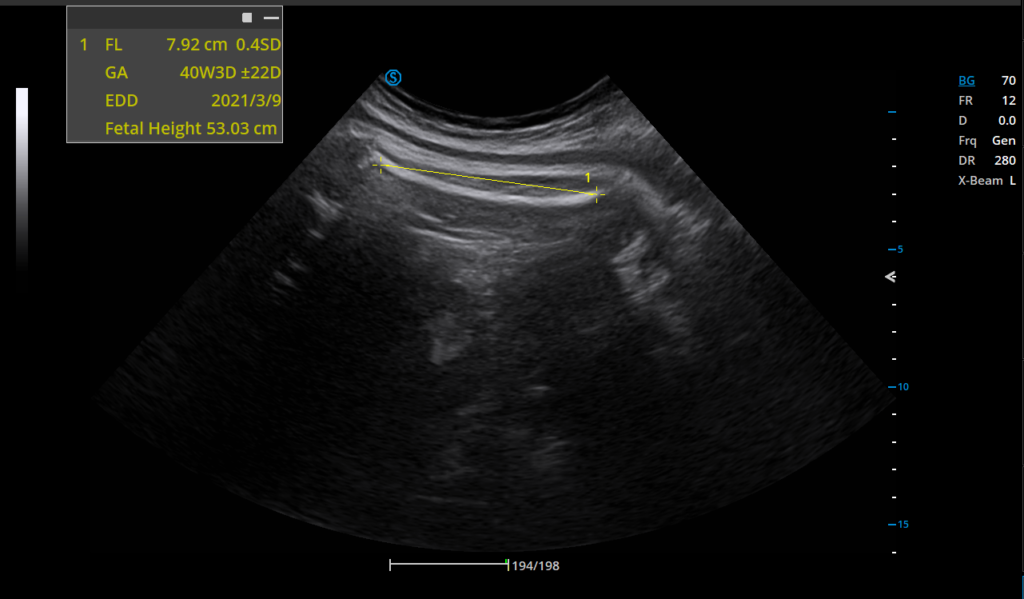Click the 5 cm depth scale marker

pos(895,250)
